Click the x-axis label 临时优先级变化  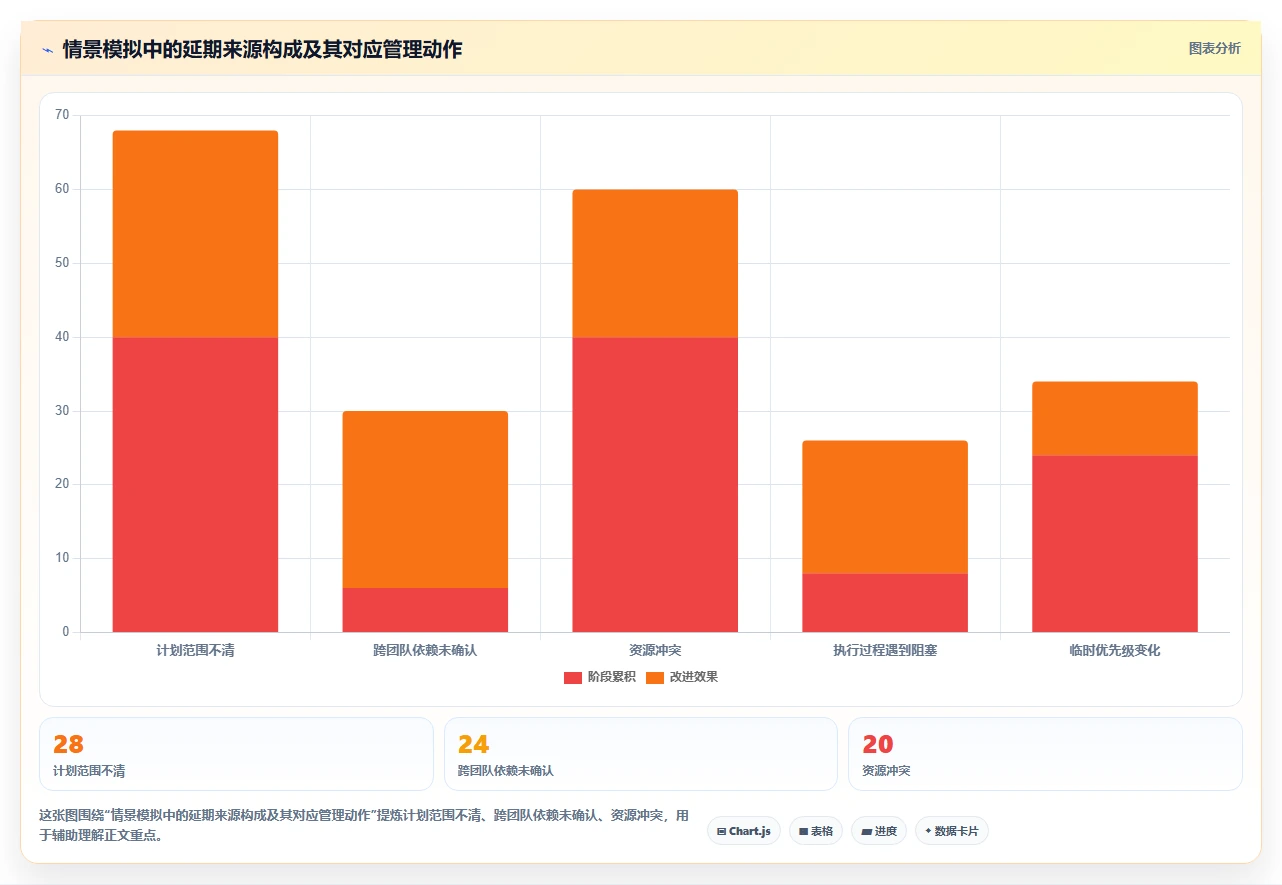(1115, 650)
